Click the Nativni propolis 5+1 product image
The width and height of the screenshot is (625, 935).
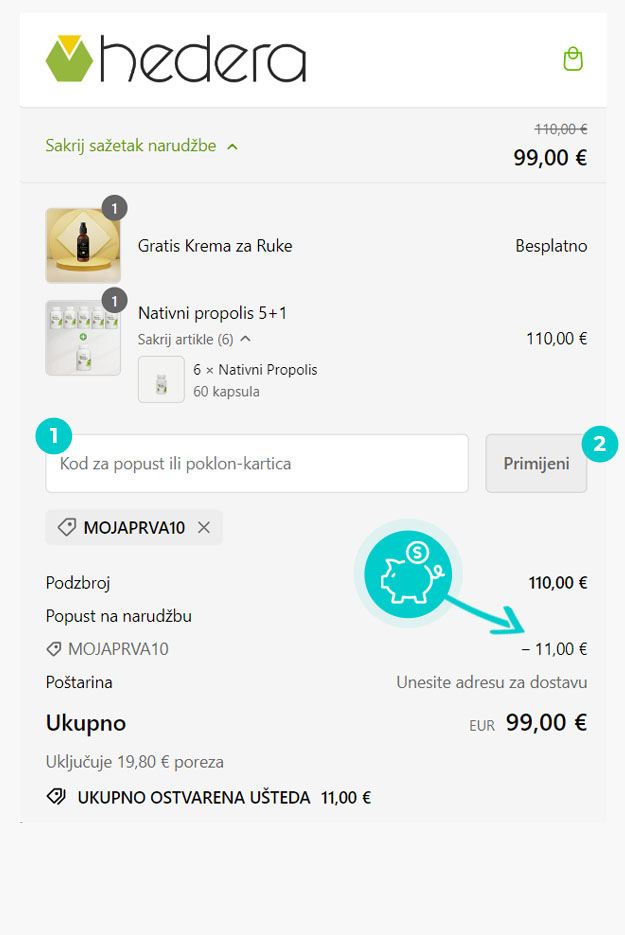(83, 338)
